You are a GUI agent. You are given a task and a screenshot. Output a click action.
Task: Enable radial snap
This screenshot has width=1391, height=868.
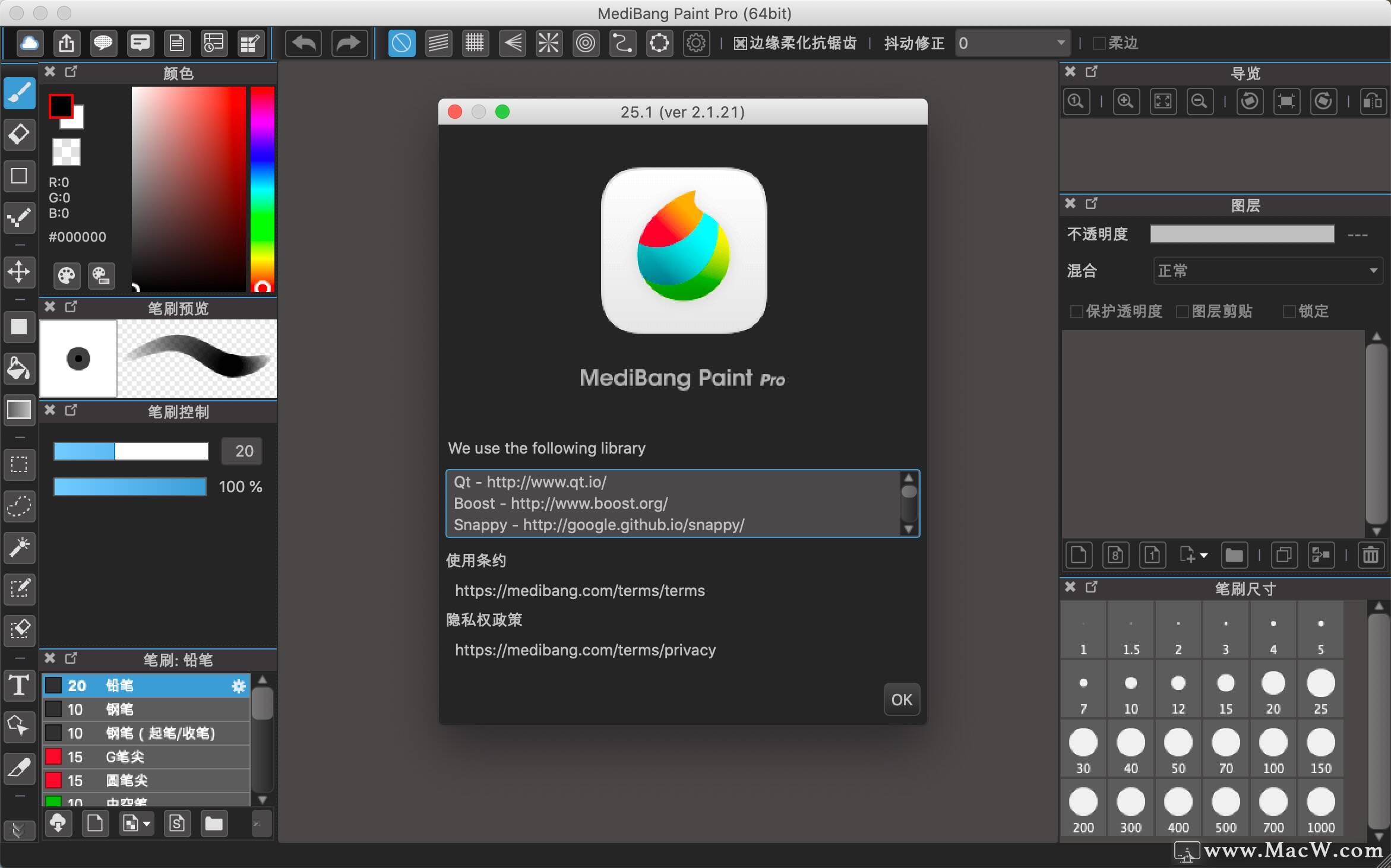(x=549, y=43)
